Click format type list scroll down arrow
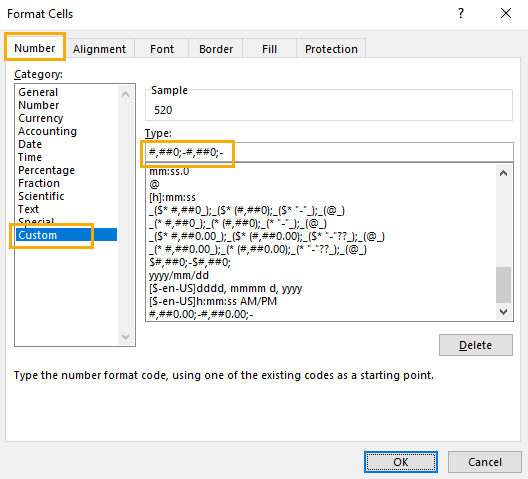This screenshot has width=528, height=479. 503,312
